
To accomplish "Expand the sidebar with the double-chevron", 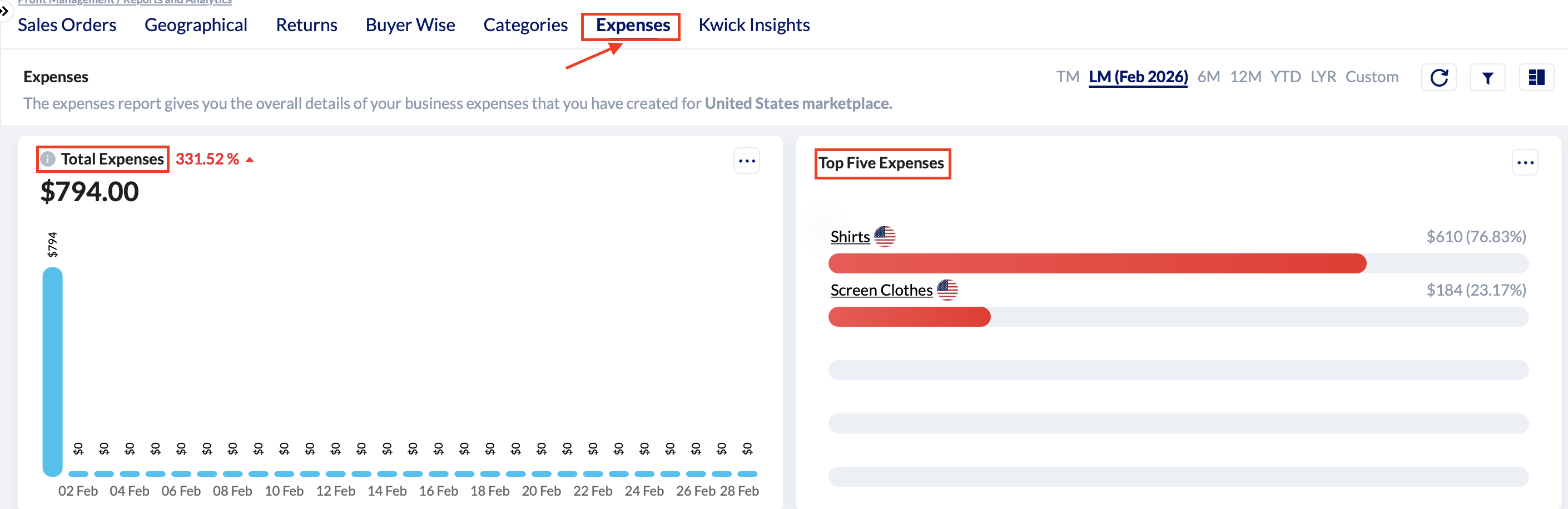I will [4, 11].
